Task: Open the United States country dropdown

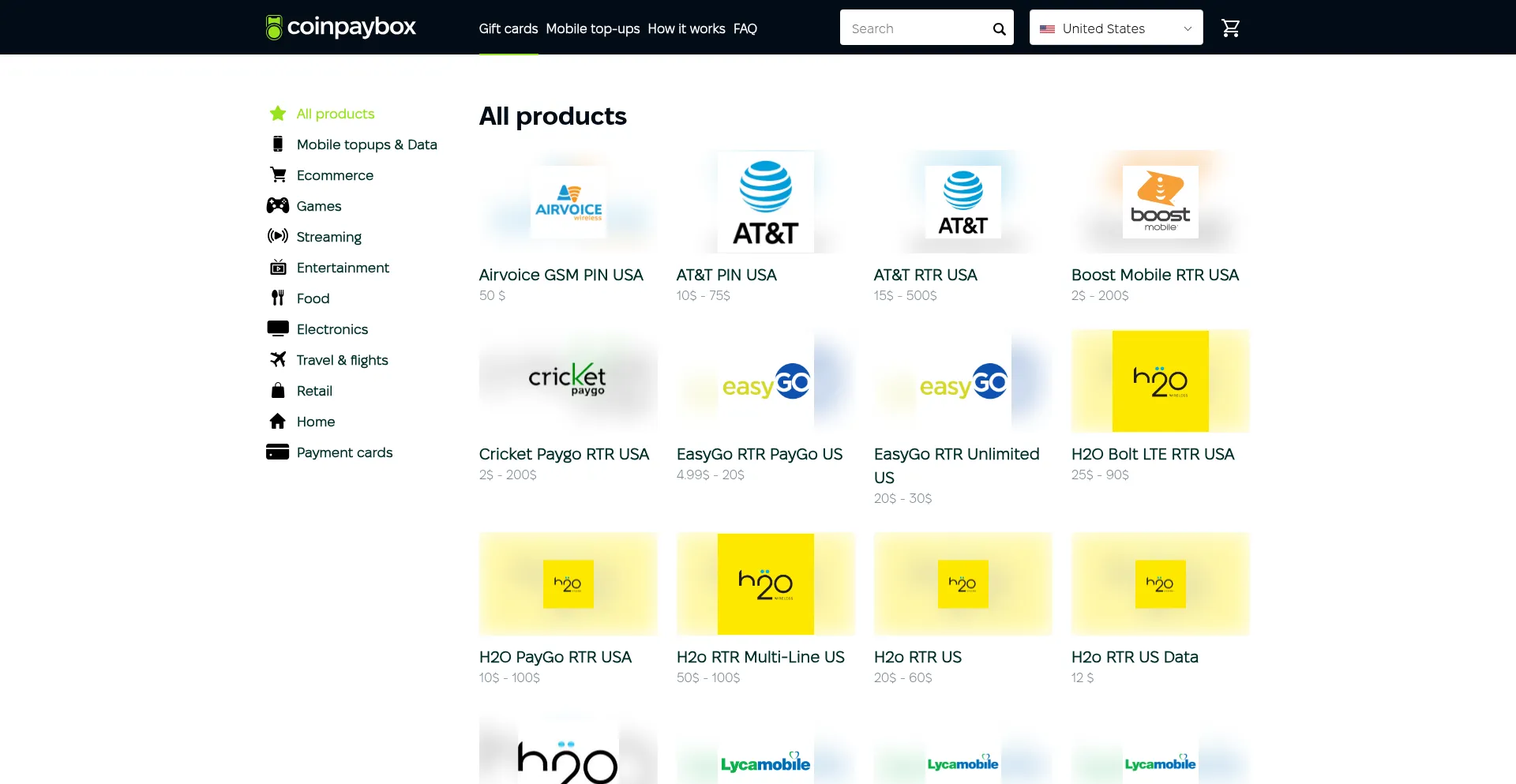Action: click(x=1116, y=28)
